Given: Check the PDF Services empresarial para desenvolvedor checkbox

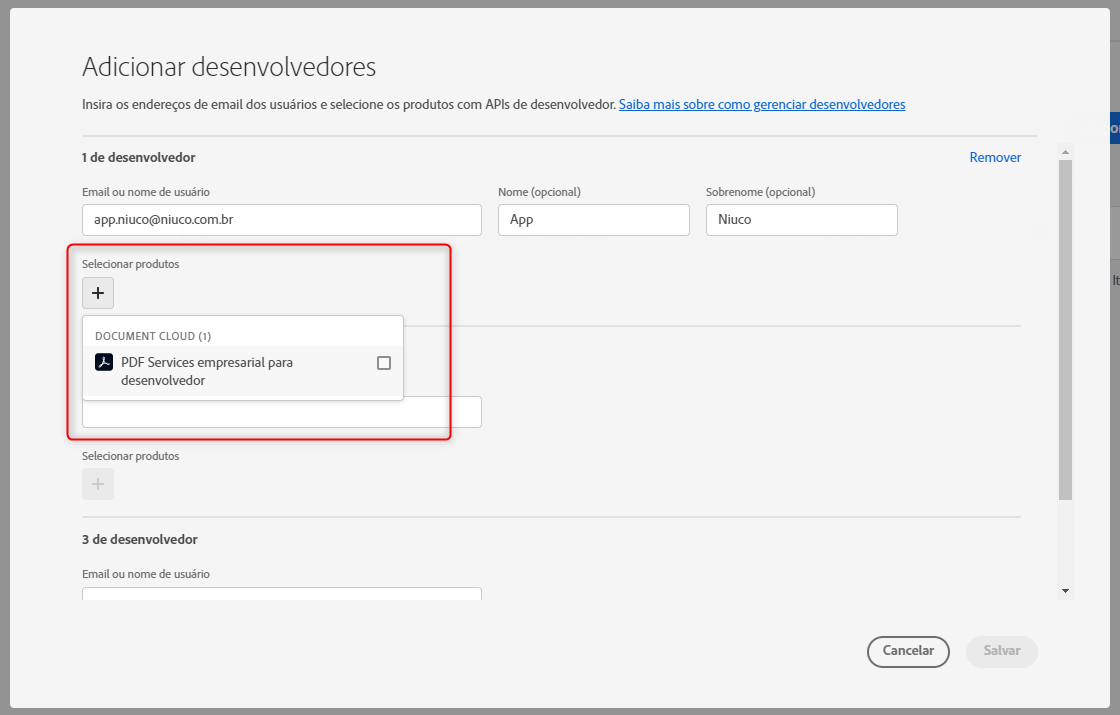Looking at the screenshot, I should 384,363.
